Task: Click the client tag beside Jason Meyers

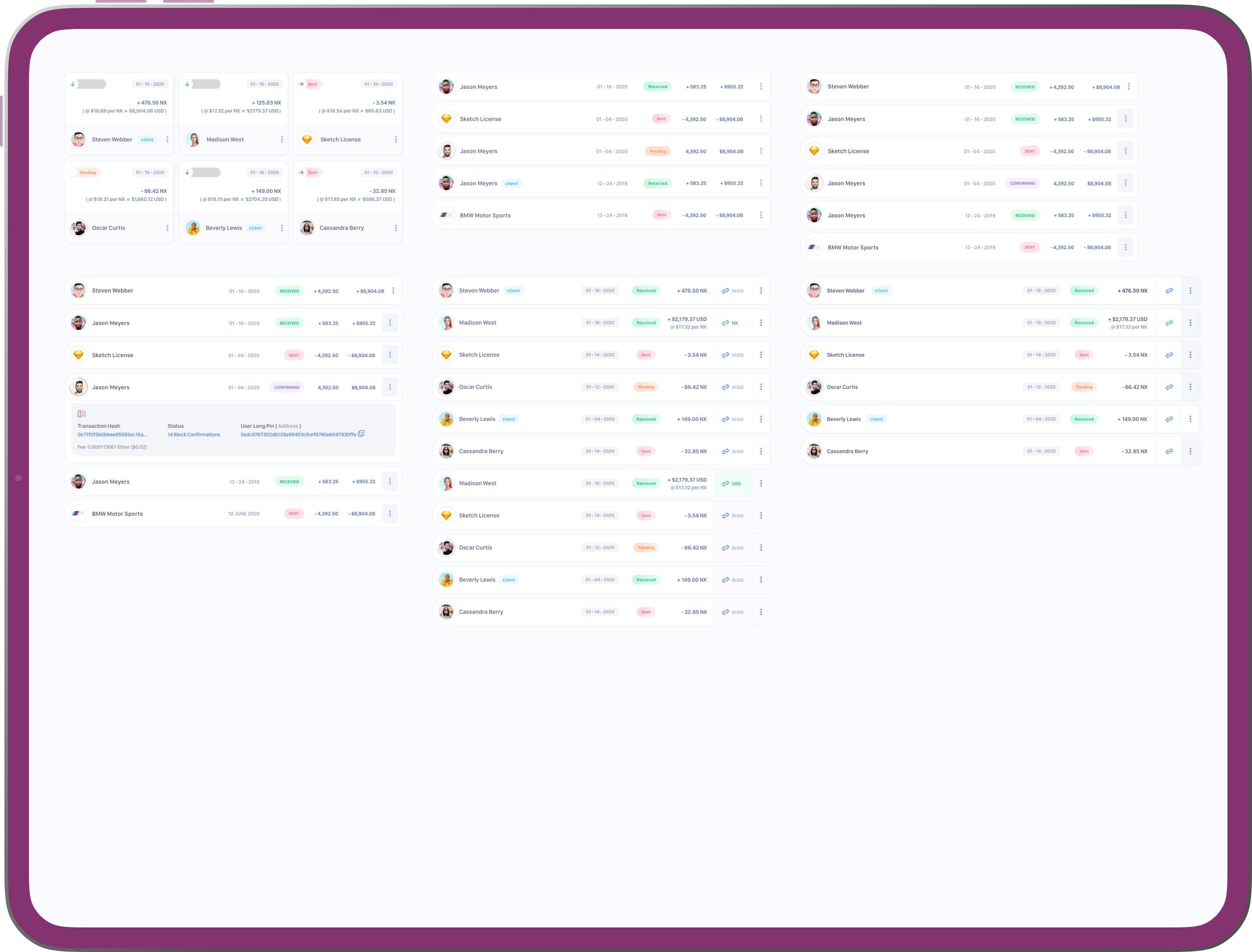Action: point(511,183)
